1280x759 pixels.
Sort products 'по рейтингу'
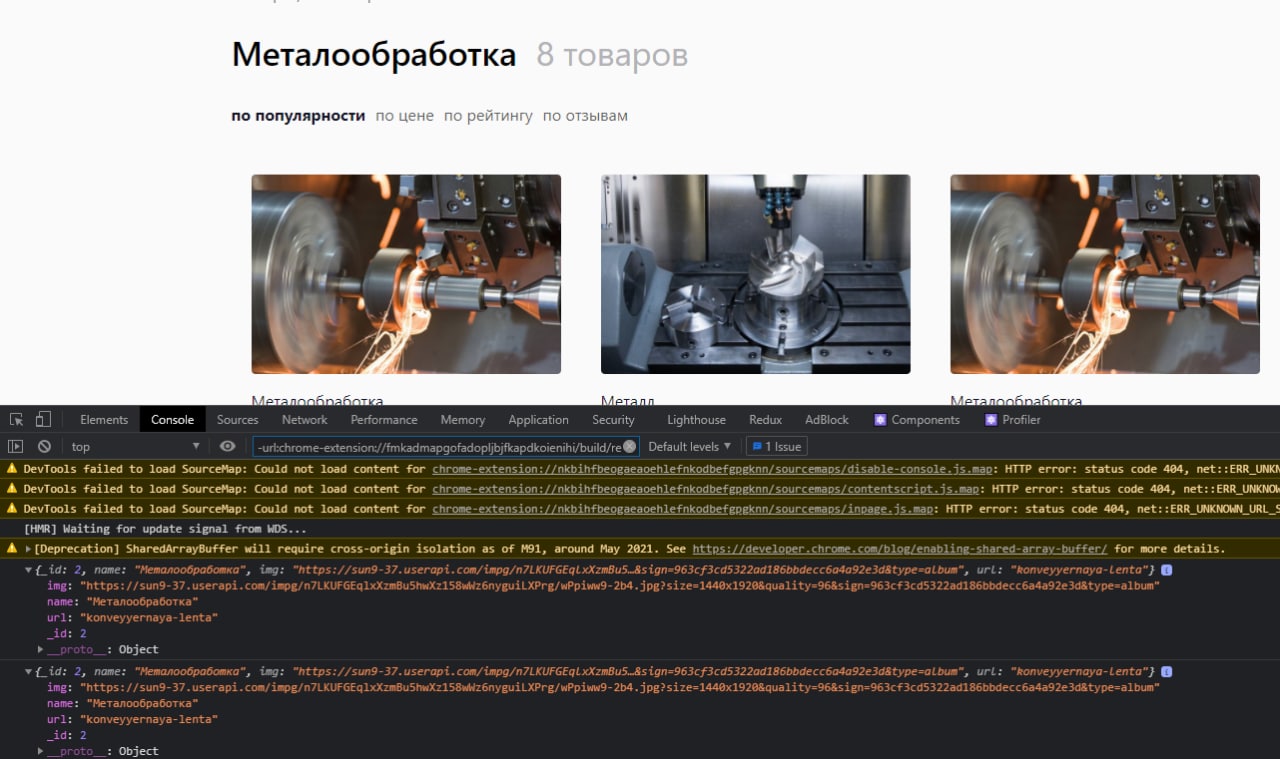click(x=488, y=116)
